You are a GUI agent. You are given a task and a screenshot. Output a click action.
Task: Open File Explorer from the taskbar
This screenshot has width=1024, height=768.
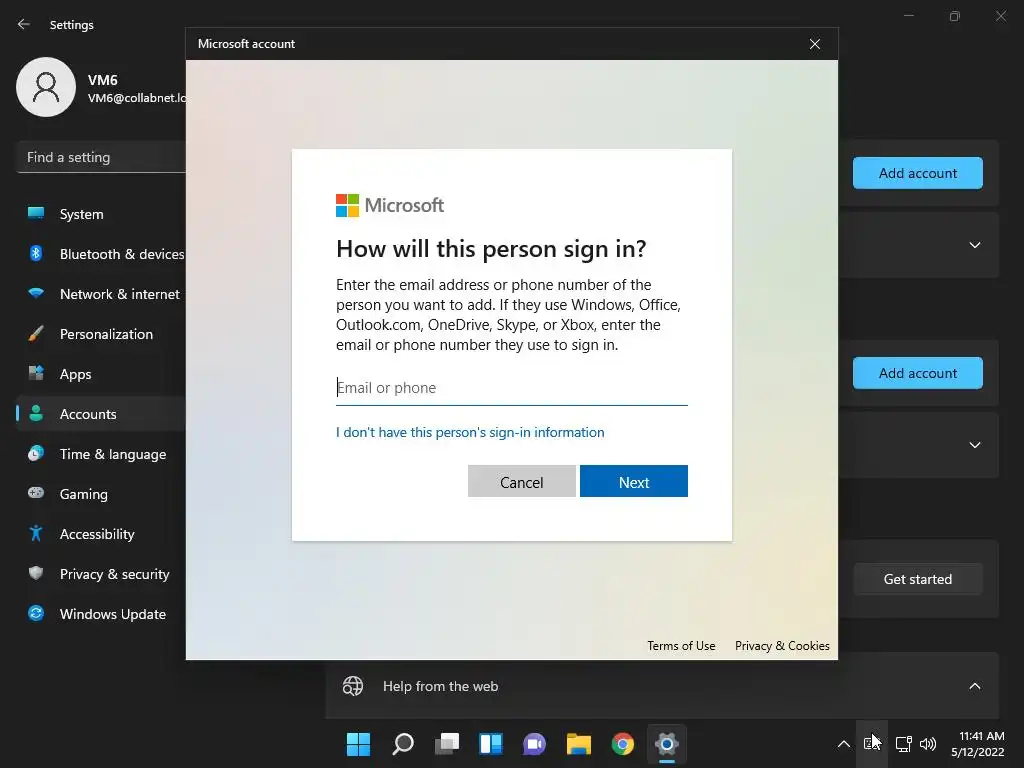(x=579, y=744)
